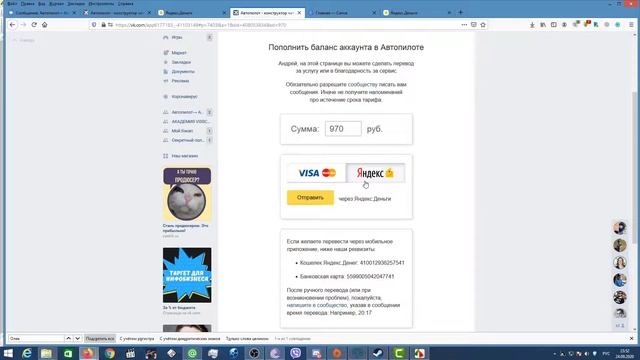Open Firefox from the taskbar
This screenshot has width=640, height=360.
point(88,353)
